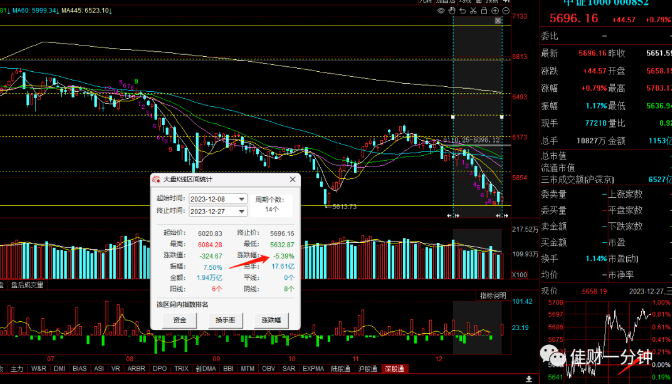672x384 pixels.
Task: Click the 指标说明 indicator description button
Action: [x=493, y=296]
